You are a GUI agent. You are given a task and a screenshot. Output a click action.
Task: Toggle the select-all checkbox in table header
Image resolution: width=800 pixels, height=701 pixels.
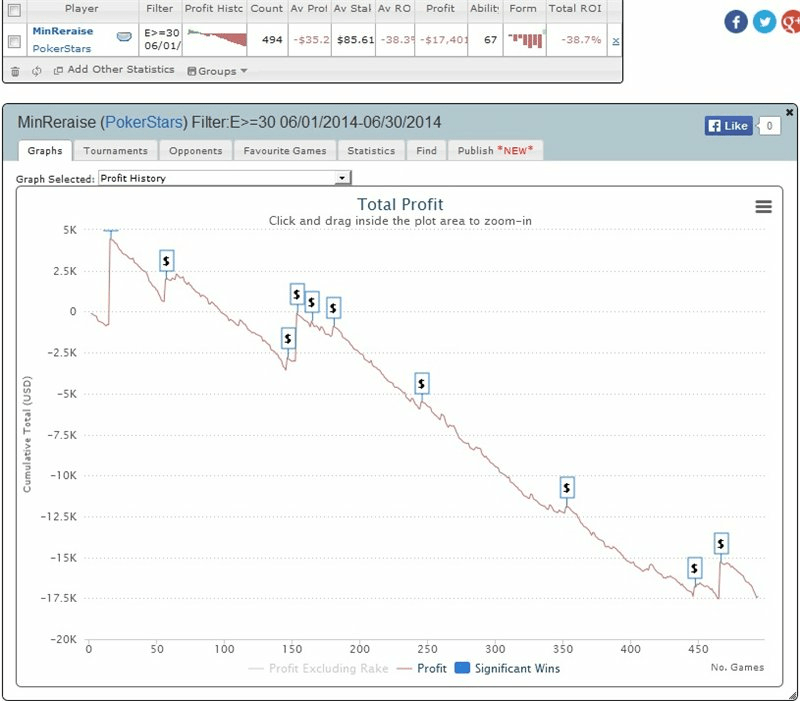[x=14, y=9]
